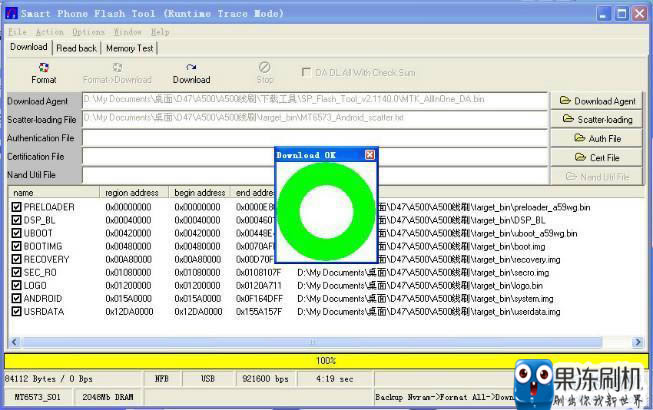Click the Format toolbar icon
This screenshot has height=410, width=653.
pos(43,72)
